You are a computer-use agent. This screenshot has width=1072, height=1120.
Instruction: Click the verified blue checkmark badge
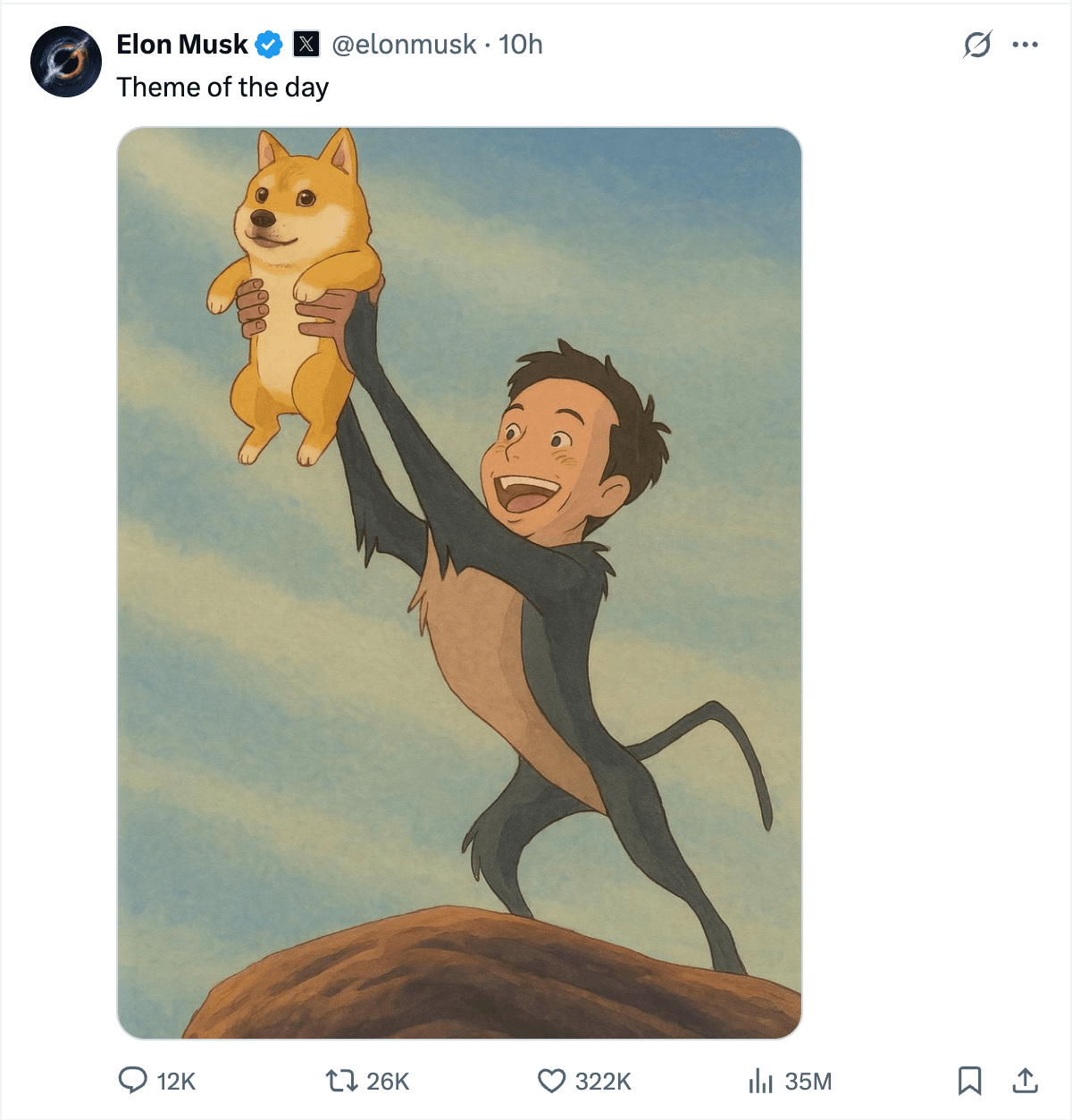pyautogui.click(x=268, y=42)
